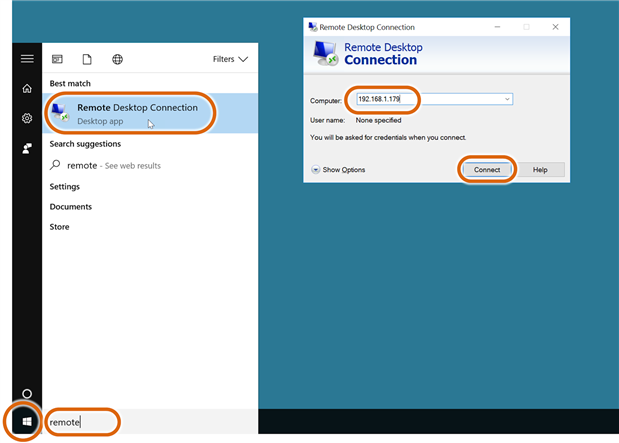Click the Computer address field
The height and width of the screenshot is (443, 619).
pos(434,99)
